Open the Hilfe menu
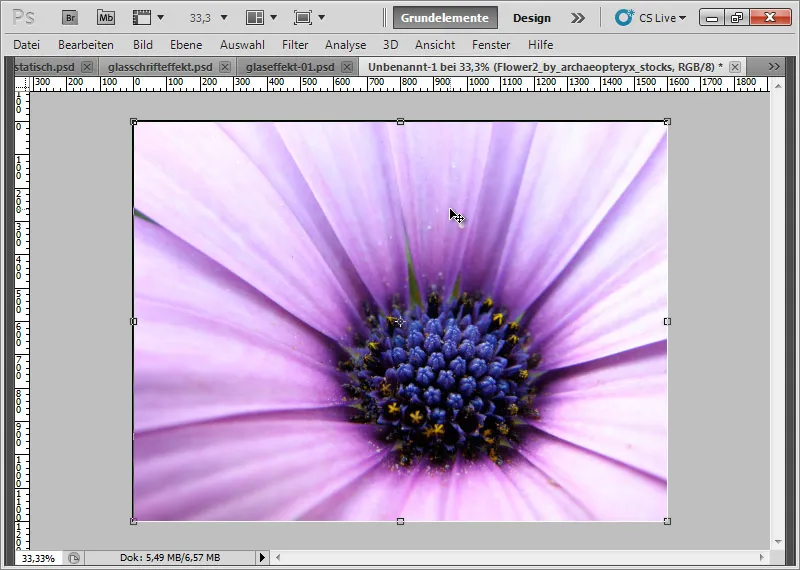Viewport: 800px width, 570px height. (540, 45)
